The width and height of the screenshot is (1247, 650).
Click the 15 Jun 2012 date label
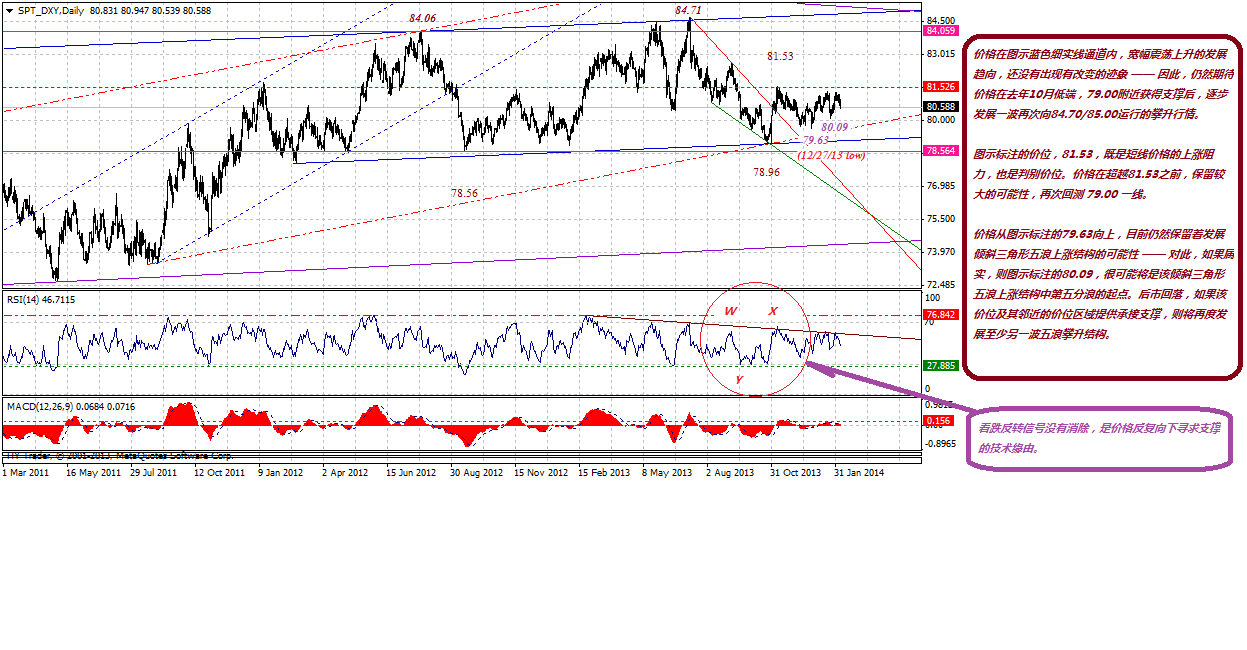pyautogui.click(x=411, y=472)
